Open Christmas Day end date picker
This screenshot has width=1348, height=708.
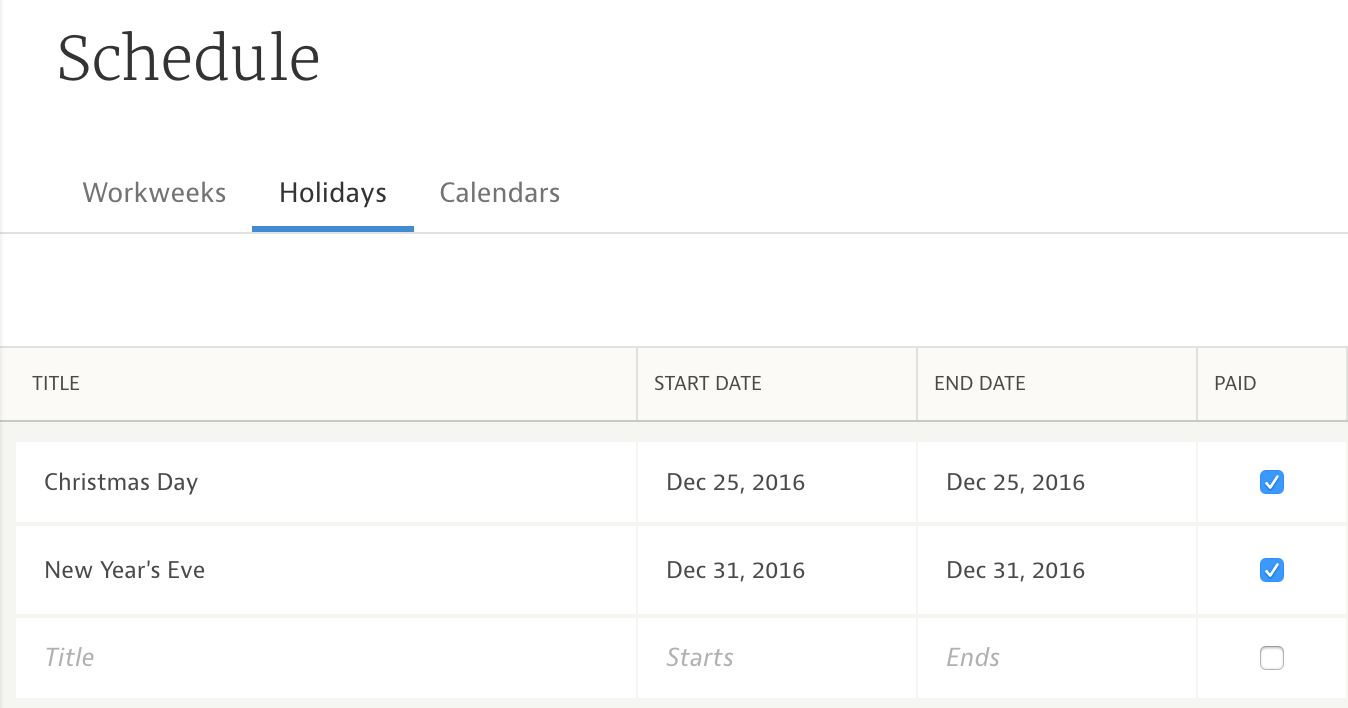1016,483
